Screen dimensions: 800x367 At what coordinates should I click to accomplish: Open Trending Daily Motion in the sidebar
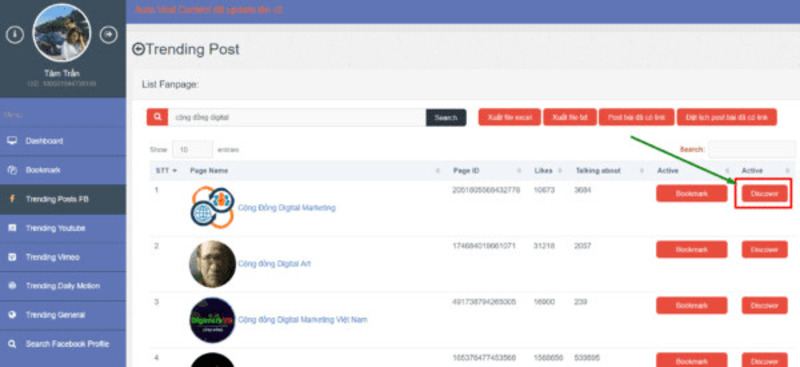(63, 286)
